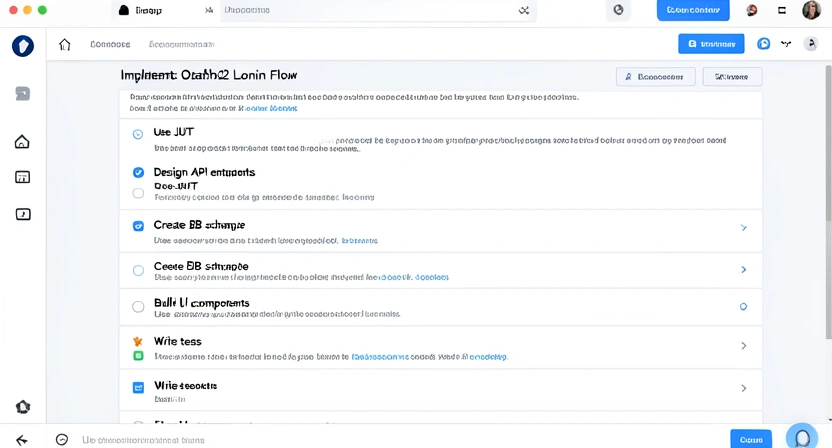Select the Build UI components radio circle
The image size is (832, 448).
click(138, 307)
